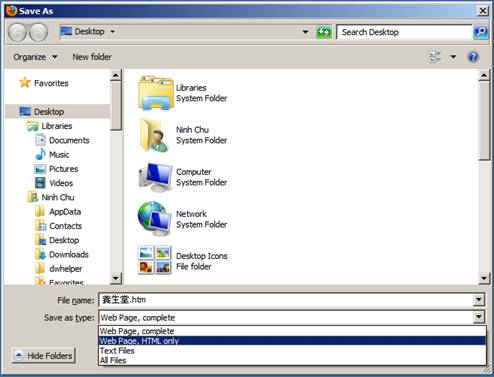
Task: Click the Forward navigation arrow button
Action: (39, 32)
